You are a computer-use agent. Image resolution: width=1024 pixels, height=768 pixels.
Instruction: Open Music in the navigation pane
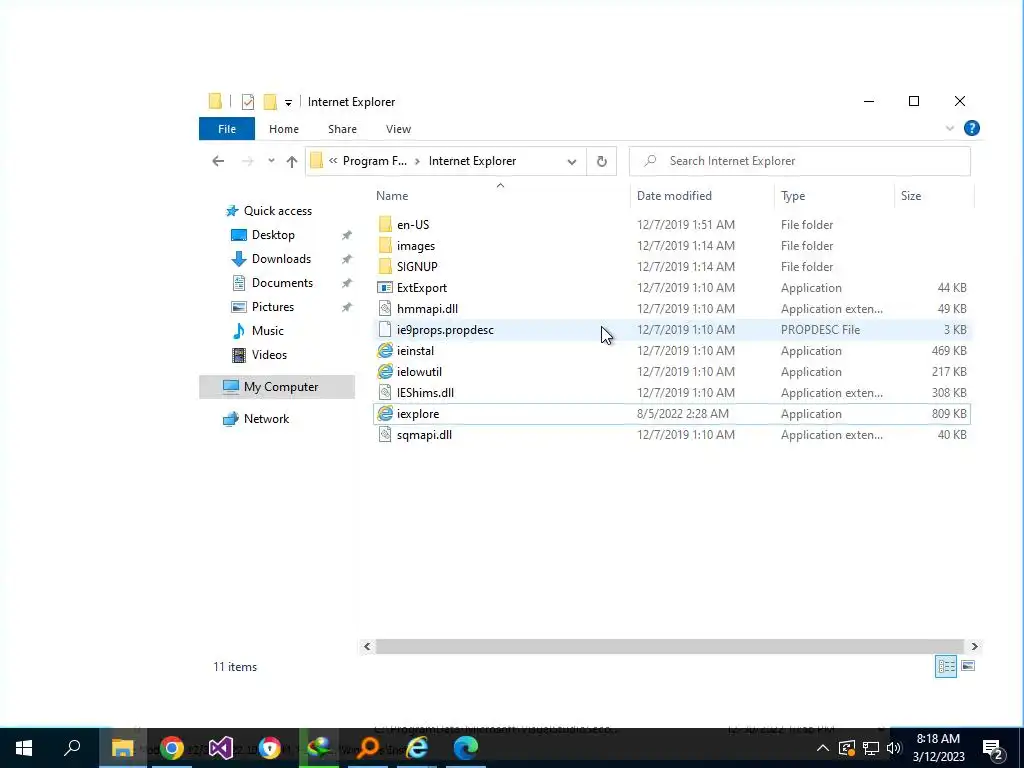click(268, 331)
